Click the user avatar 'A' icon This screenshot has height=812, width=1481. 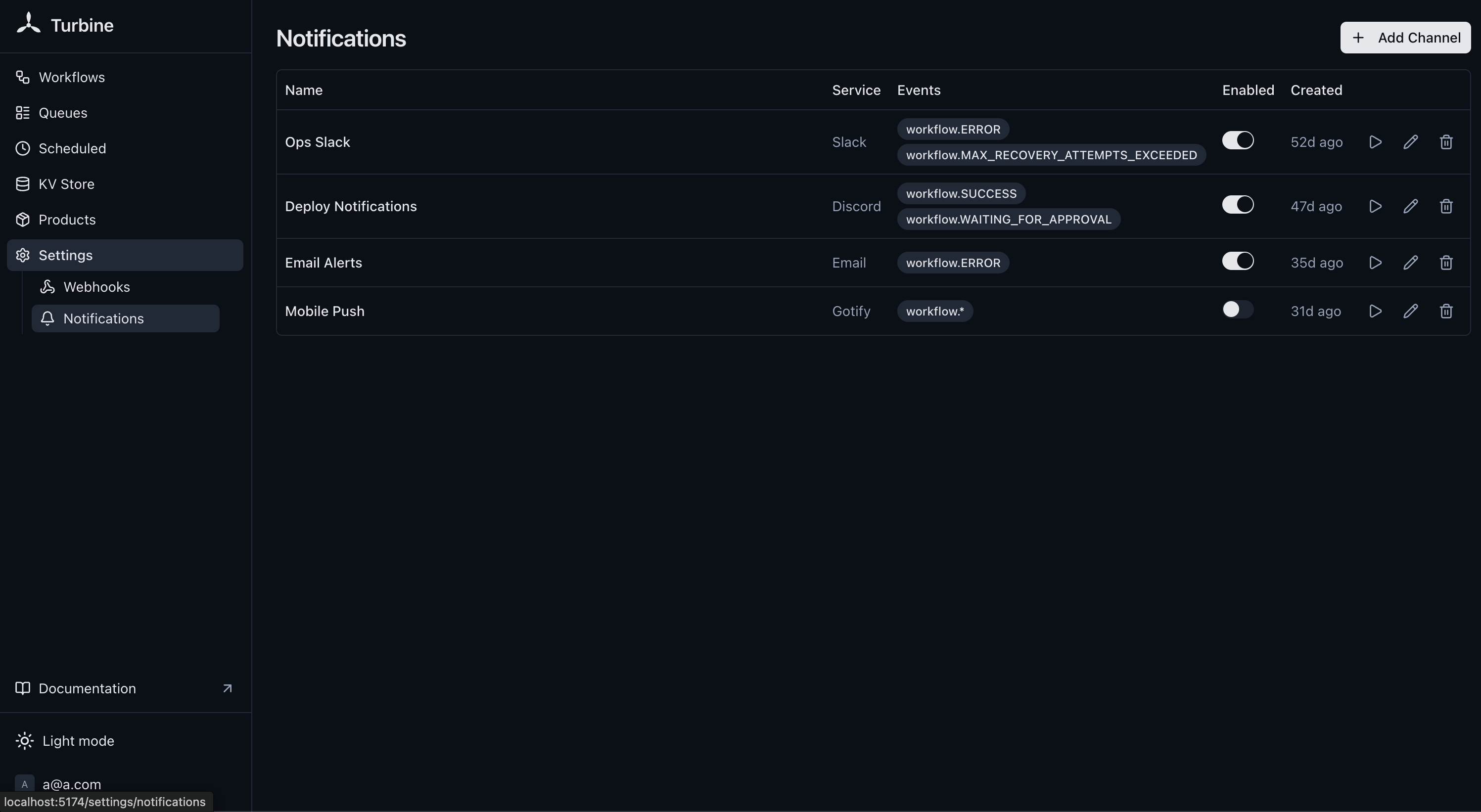[x=24, y=784]
